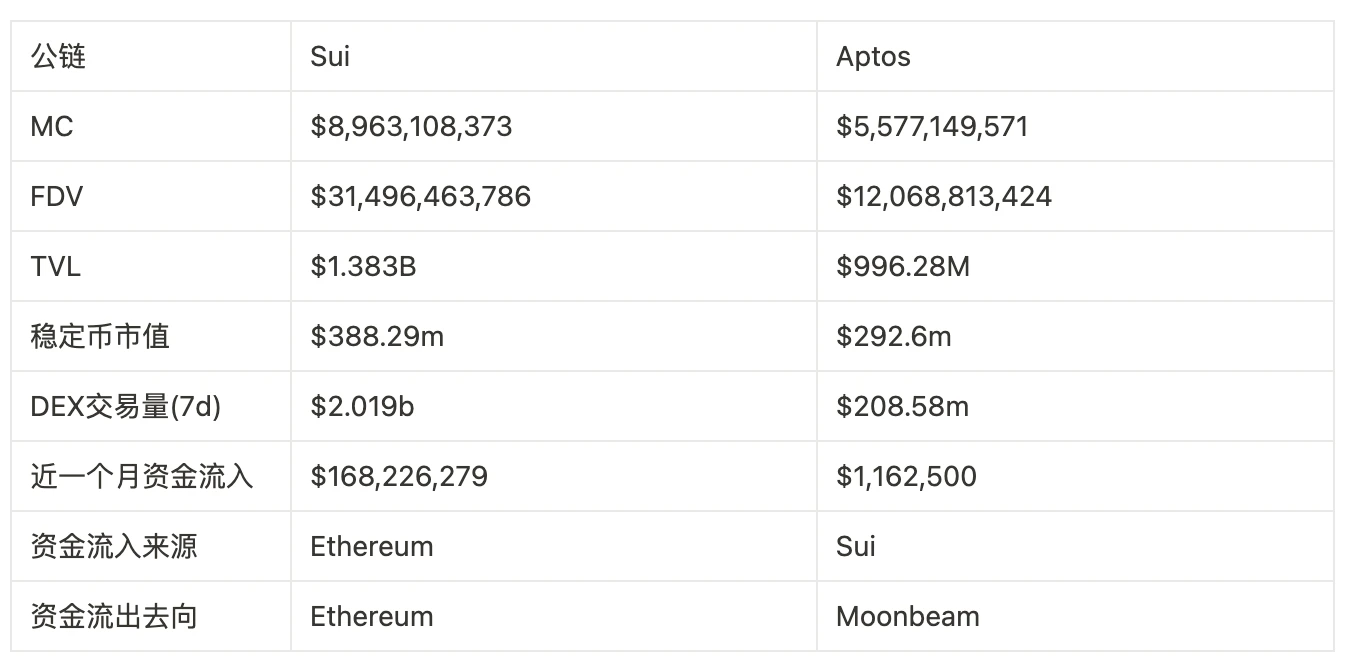Select the FDV row label
Image resolution: width=1348 pixels, height=670 pixels.
[x=56, y=197]
